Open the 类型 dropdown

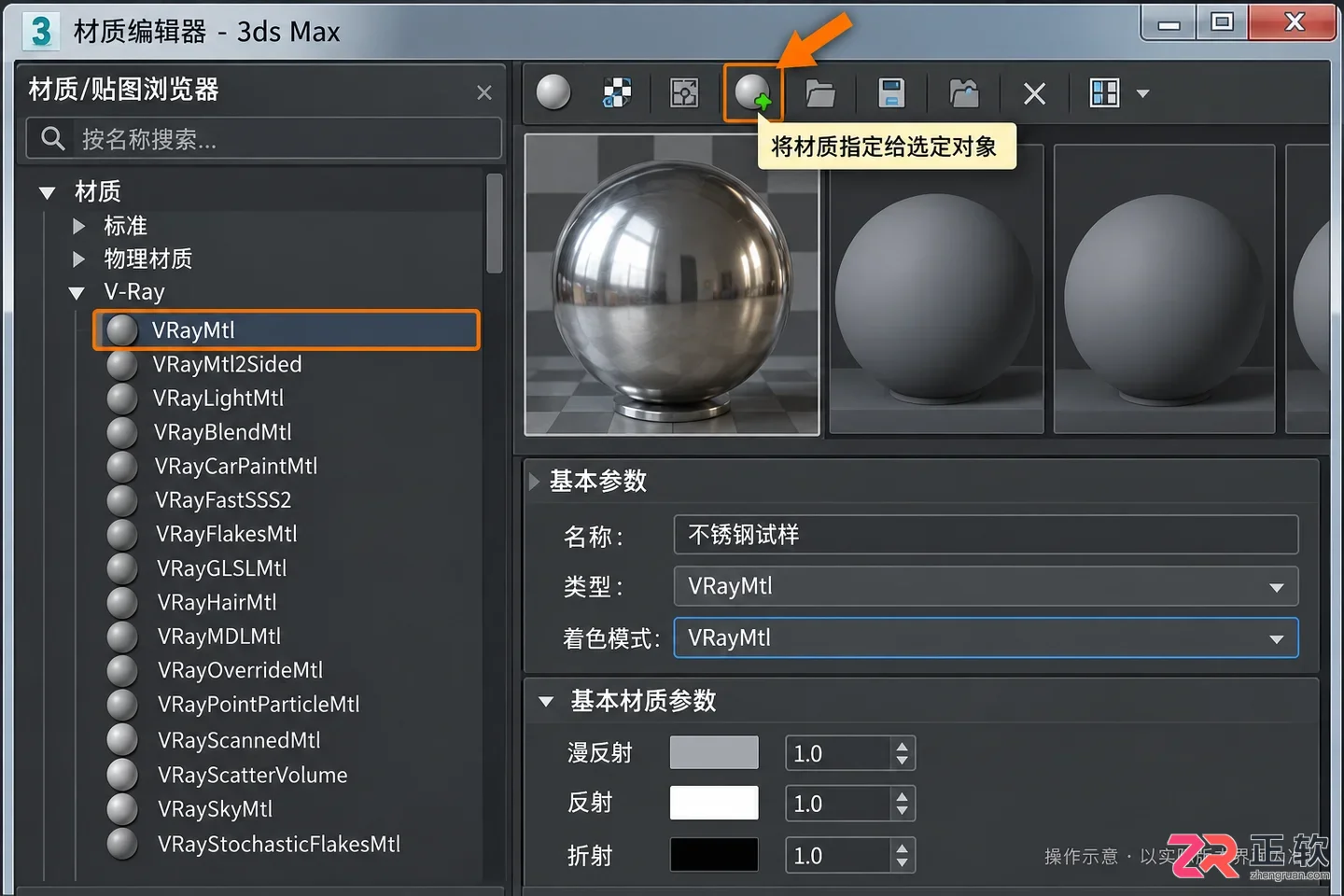click(x=986, y=586)
